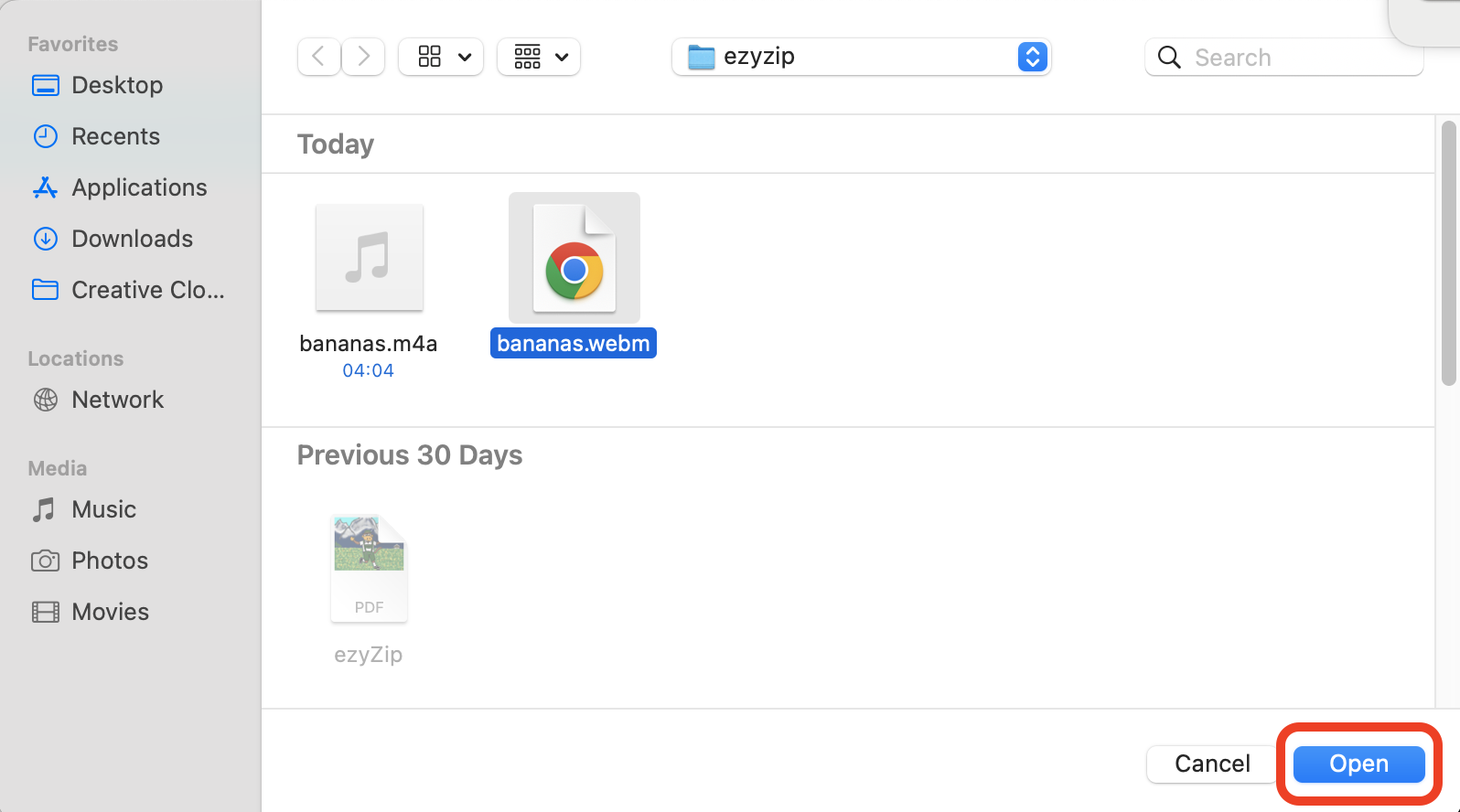Image resolution: width=1460 pixels, height=812 pixels.
Task: Click the Desktop sidebar icon
Action: 46,85
